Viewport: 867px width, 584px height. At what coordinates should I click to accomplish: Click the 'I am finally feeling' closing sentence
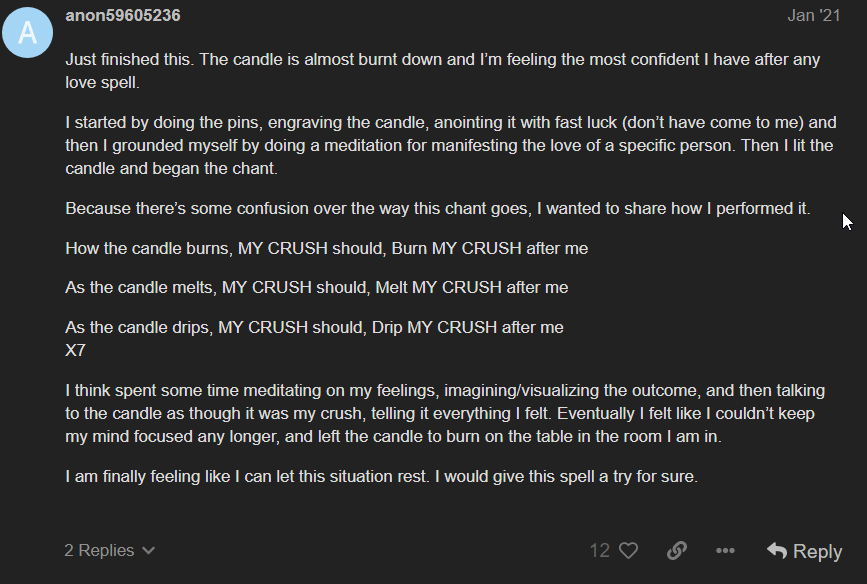[x=381, y=476]
